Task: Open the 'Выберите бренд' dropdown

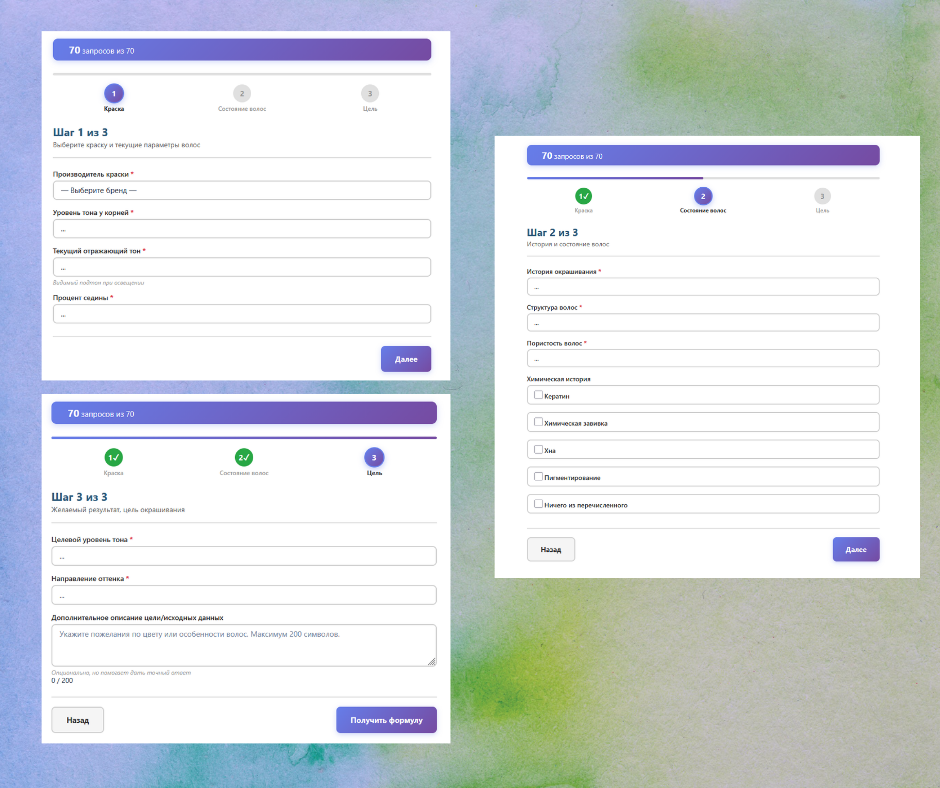Action: click(x=242, y=189)
